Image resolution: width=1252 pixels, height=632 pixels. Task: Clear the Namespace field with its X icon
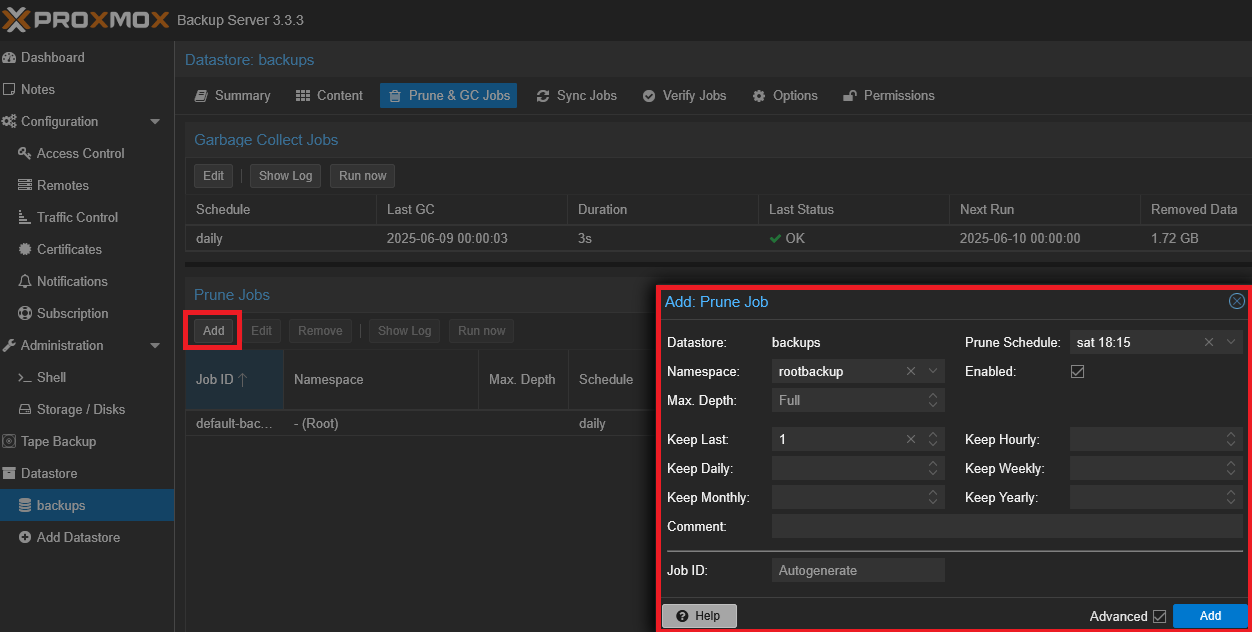[911, 372]
